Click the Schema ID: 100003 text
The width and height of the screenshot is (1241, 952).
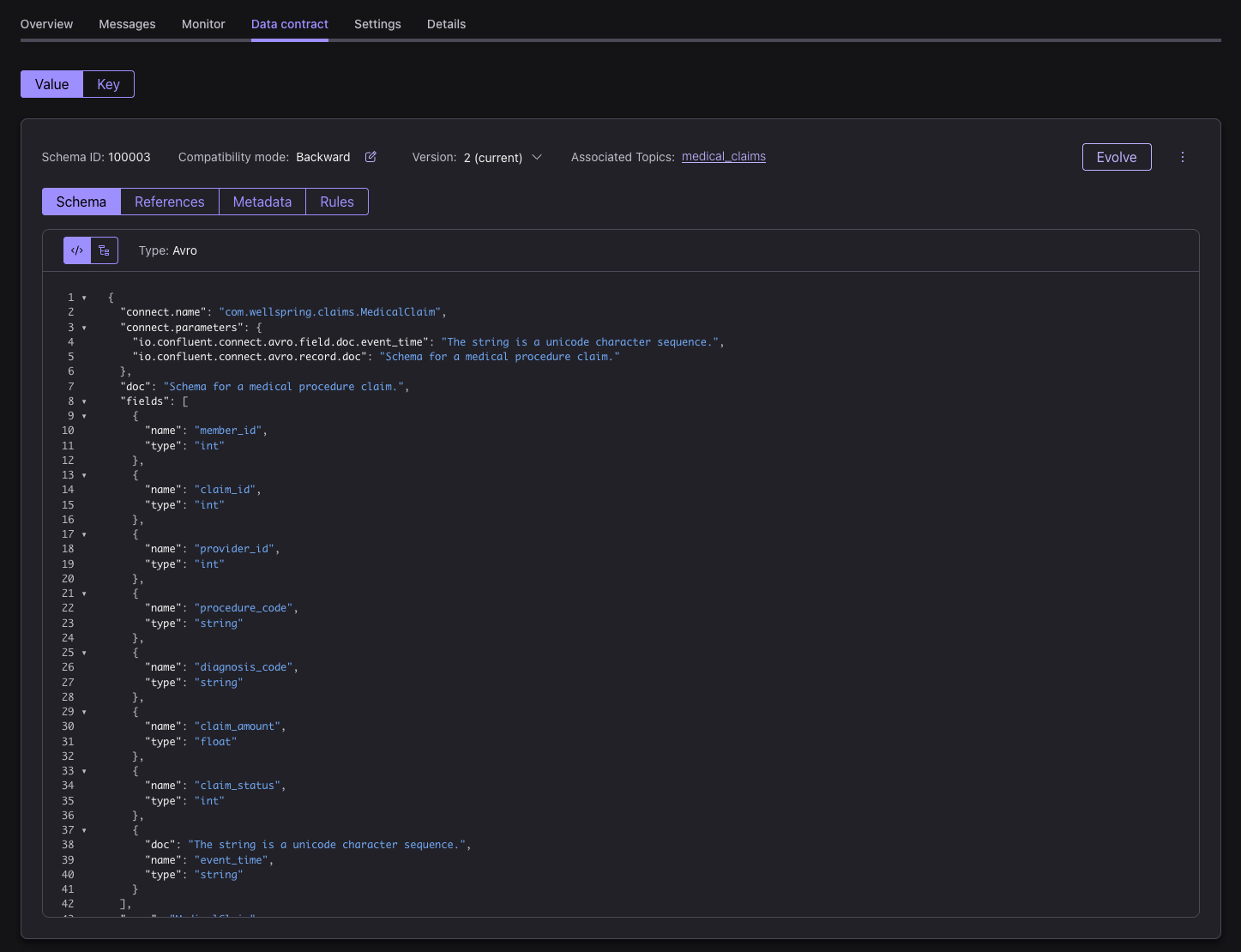point(96,157)
